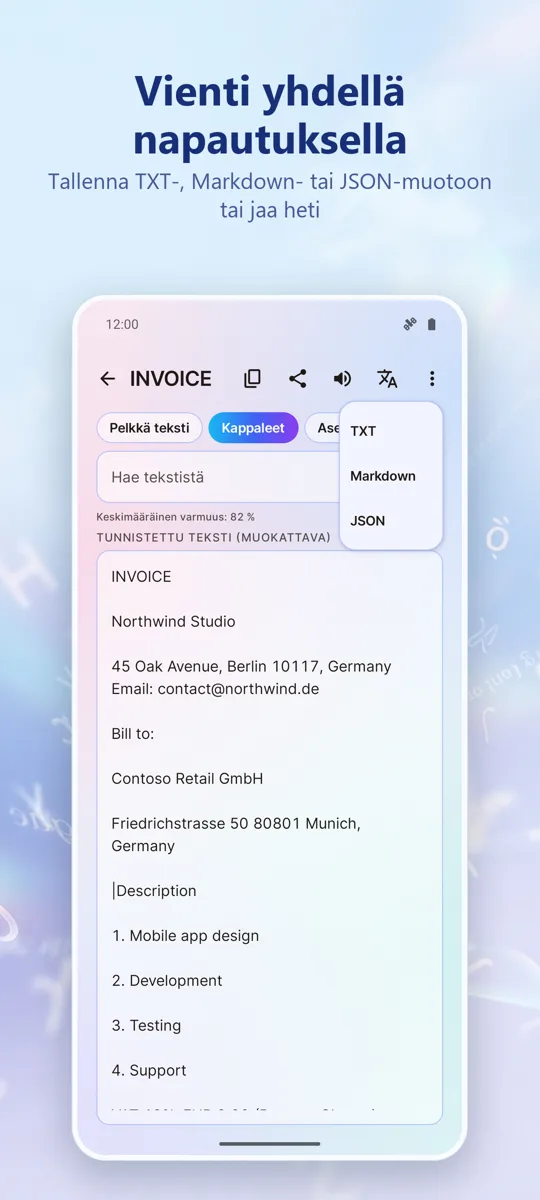Select the Pelkkä teksti chip

pyautogui.click(x=150, y=428)
